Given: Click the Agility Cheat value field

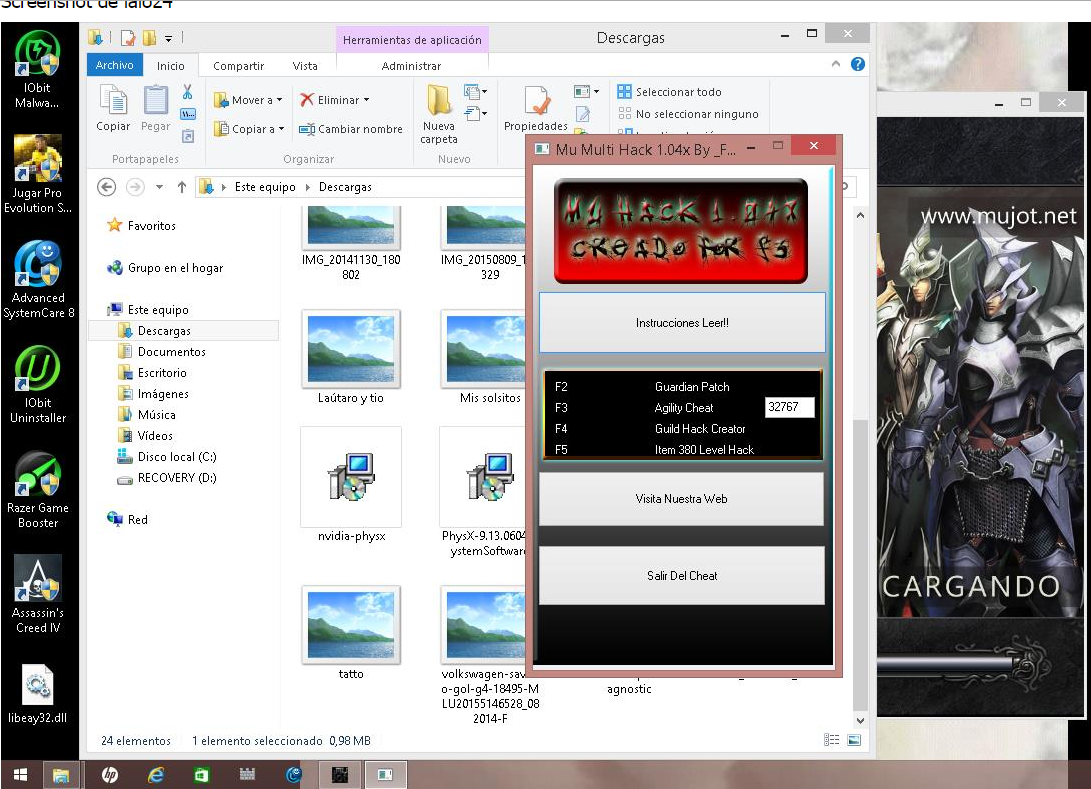Looking at the screenshot, I should point(789,408).
